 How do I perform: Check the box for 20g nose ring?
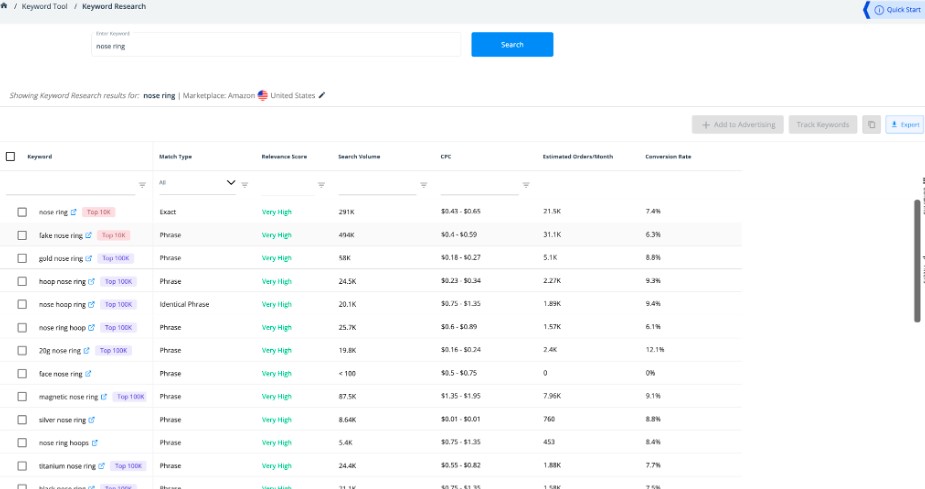[22, 350]
